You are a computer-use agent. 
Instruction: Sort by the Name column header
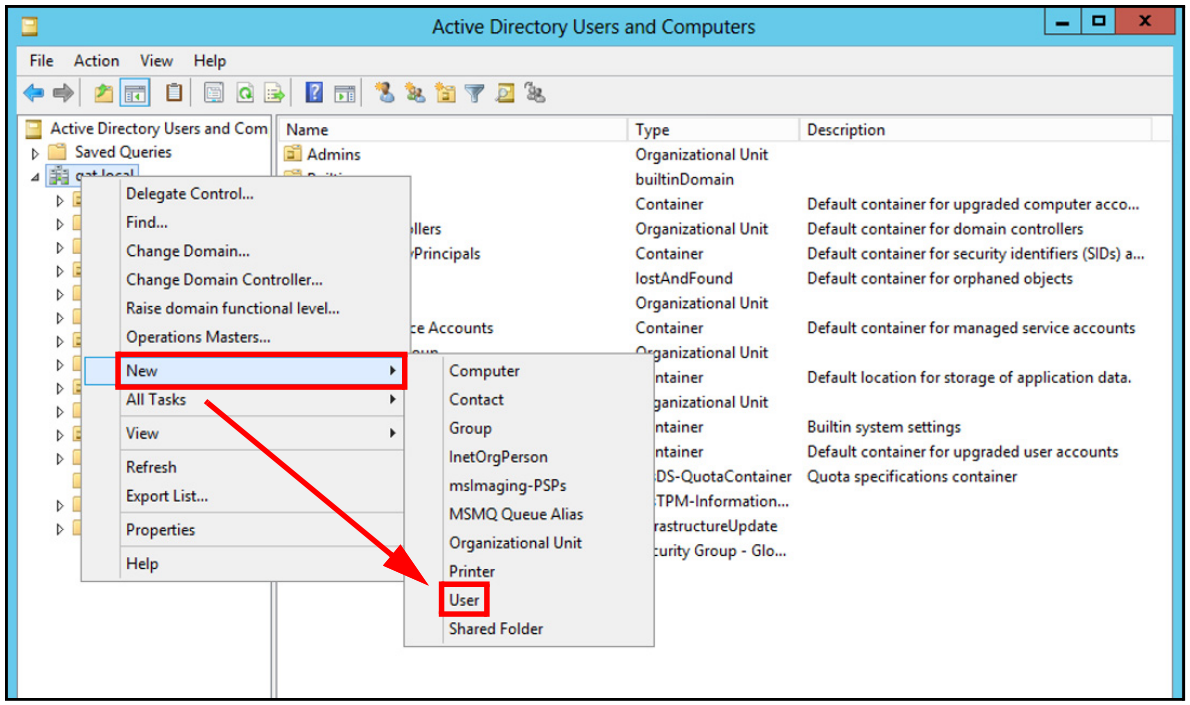click(452, 130)
